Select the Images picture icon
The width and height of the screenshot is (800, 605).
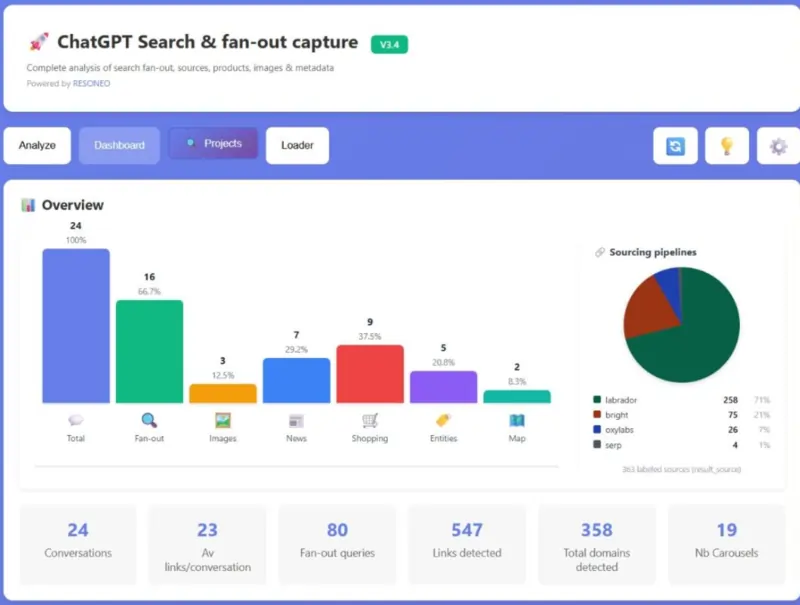(x=223, y=420)
